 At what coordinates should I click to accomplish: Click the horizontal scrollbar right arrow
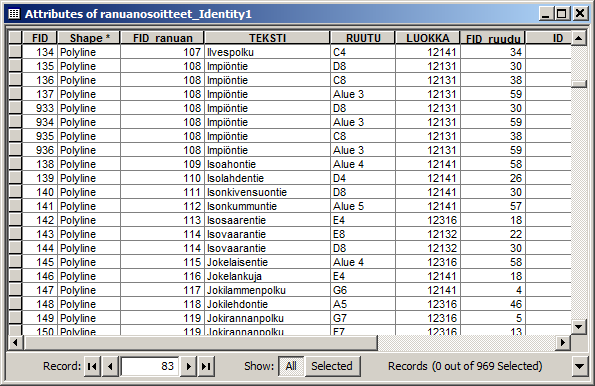[563, 343]
